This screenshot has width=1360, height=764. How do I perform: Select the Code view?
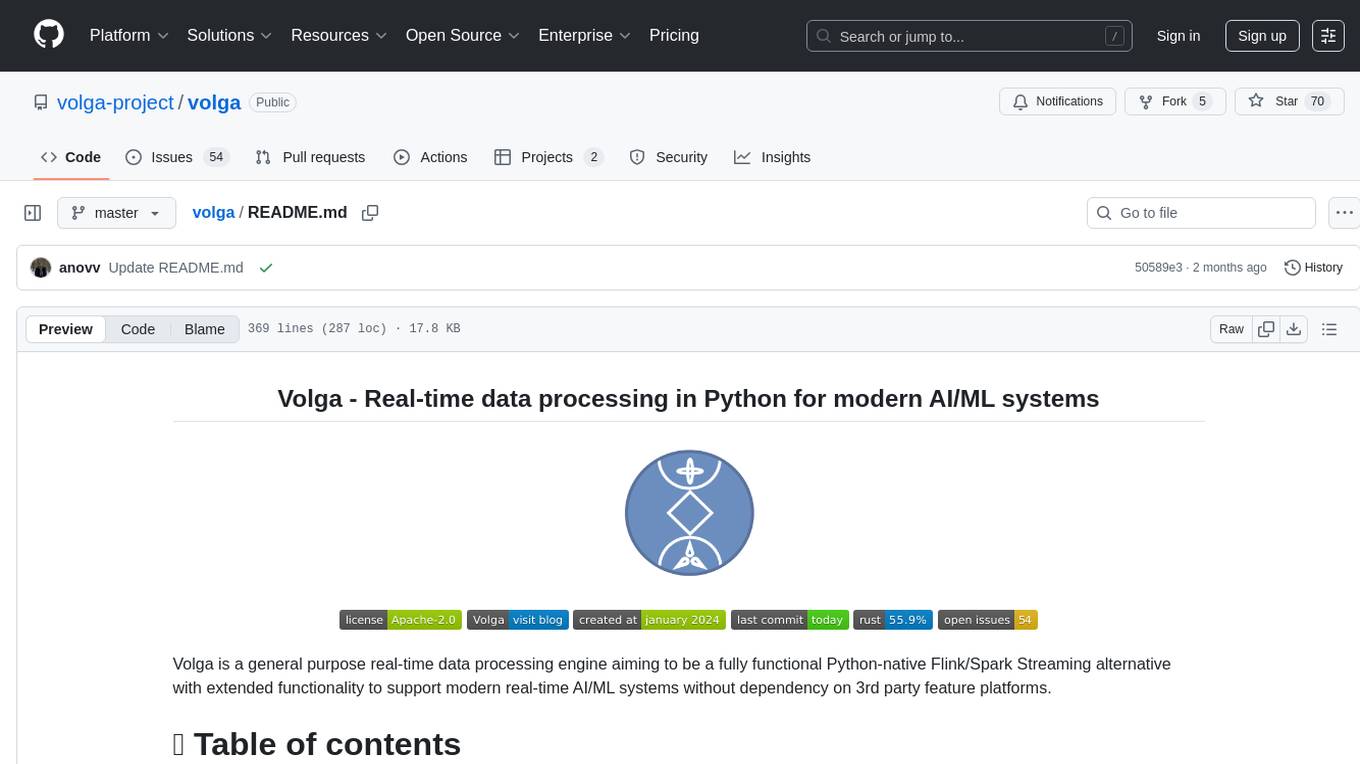click(x=138, y=329)
